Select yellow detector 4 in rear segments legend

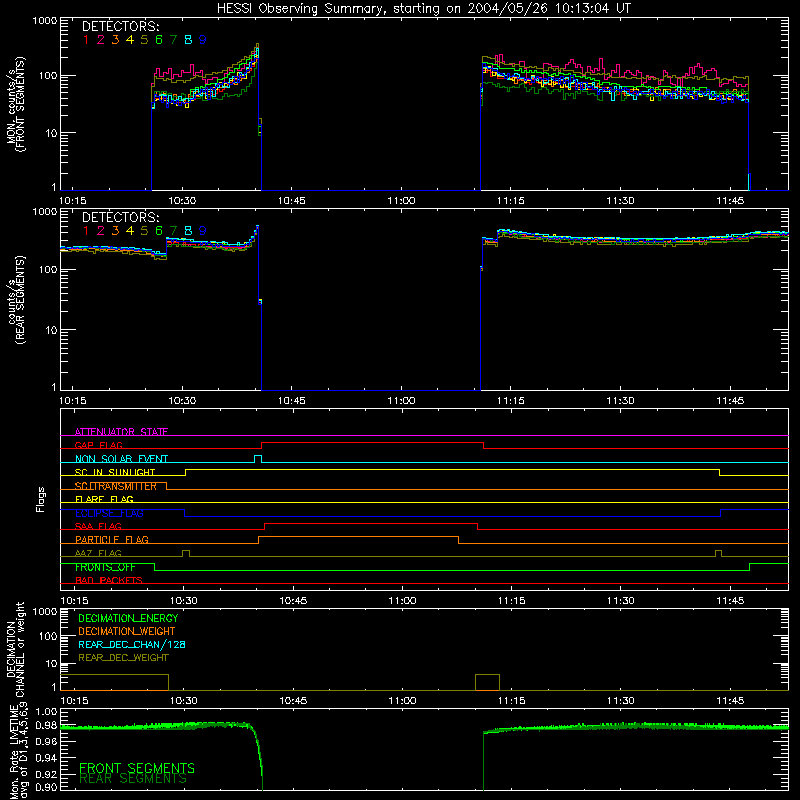tap(130, 231)
